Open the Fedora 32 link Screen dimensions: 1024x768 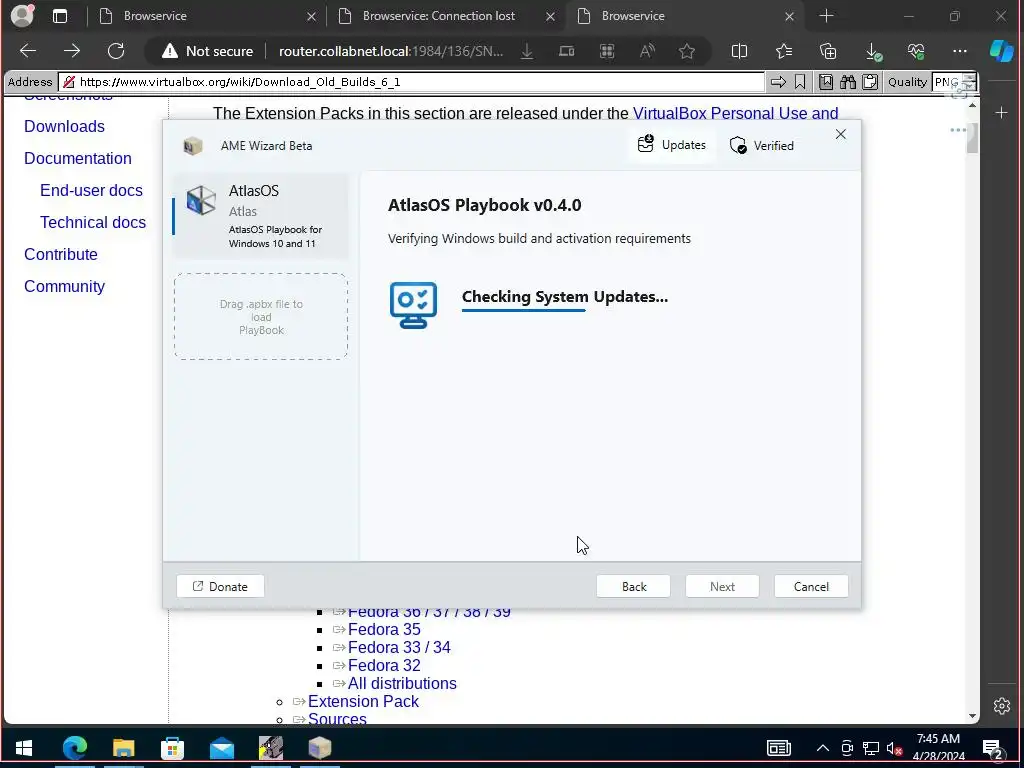click(x=384, y=665)
